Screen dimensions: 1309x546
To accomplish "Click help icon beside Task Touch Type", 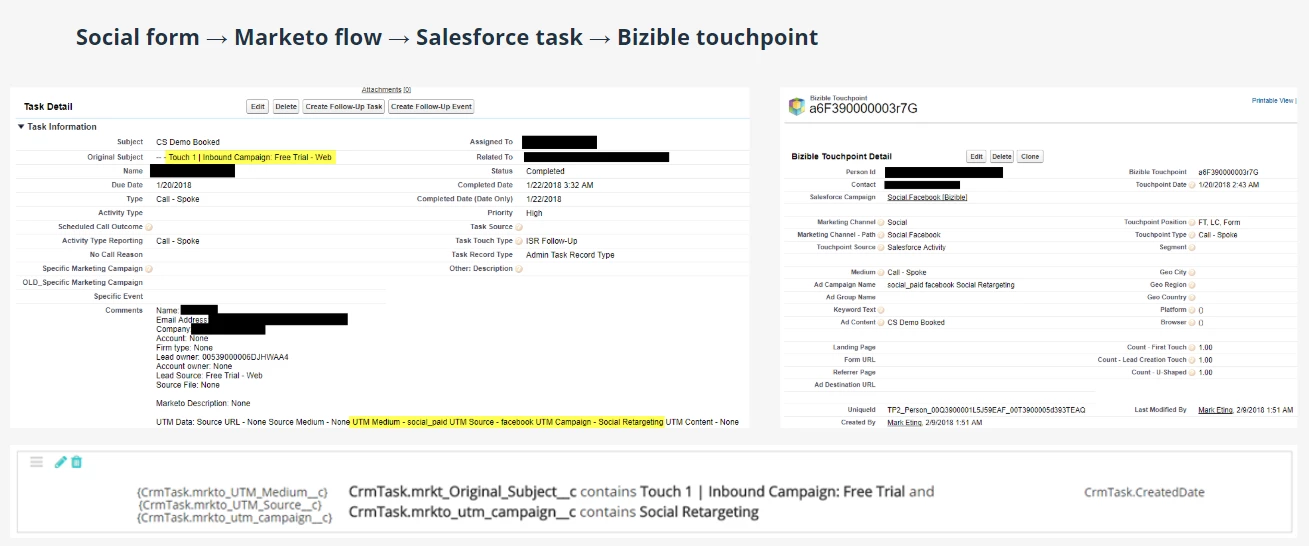I will click(x=519, y=241).
